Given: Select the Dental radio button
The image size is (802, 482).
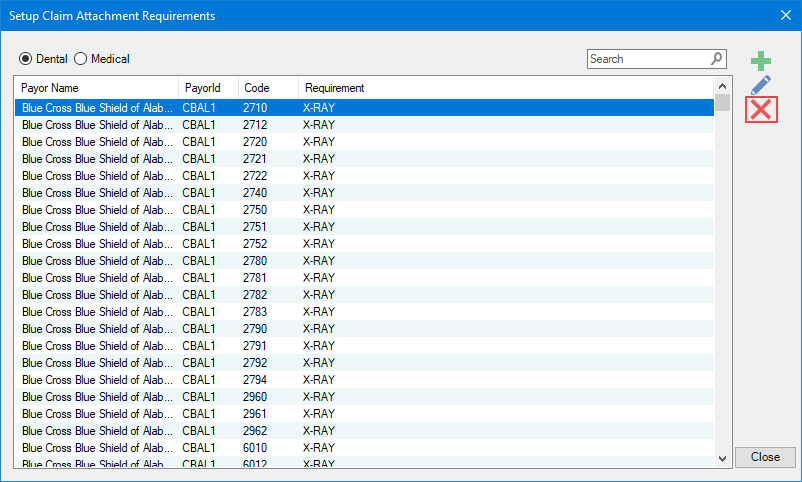Looking at the screenshot, I should click(26, 59).
